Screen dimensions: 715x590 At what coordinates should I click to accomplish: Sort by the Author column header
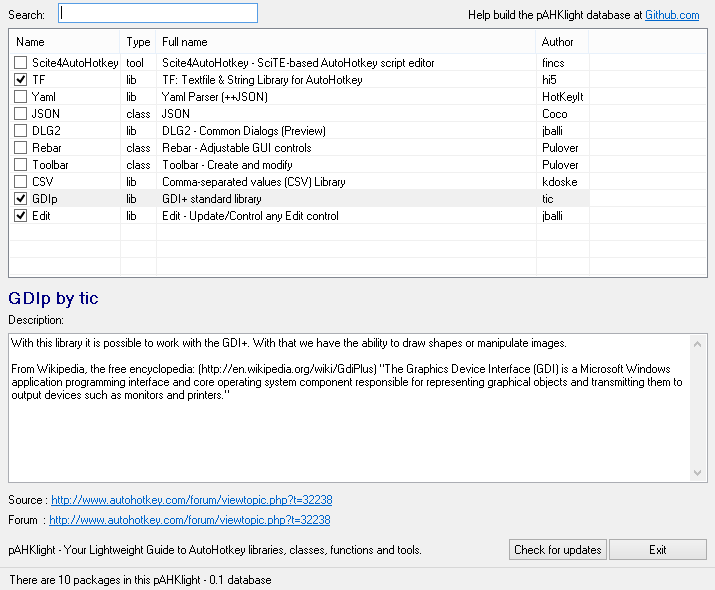[562, 42]
